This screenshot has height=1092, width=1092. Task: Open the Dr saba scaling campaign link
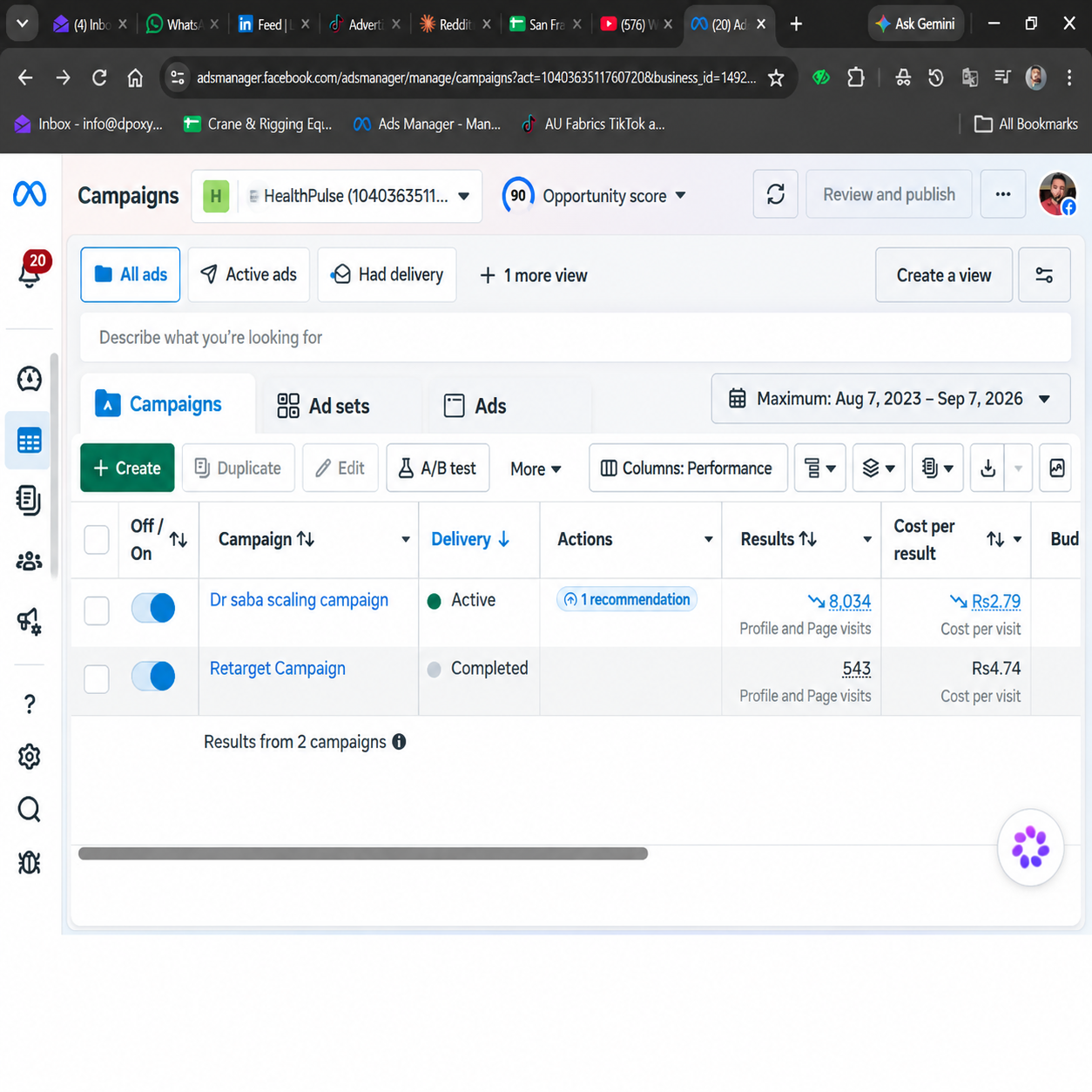pyautogui.click(x=299, y=600)
